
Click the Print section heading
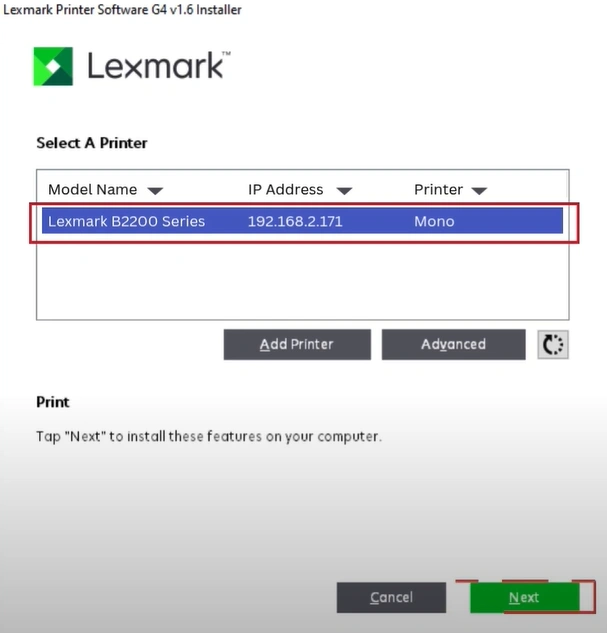[53, 402]
